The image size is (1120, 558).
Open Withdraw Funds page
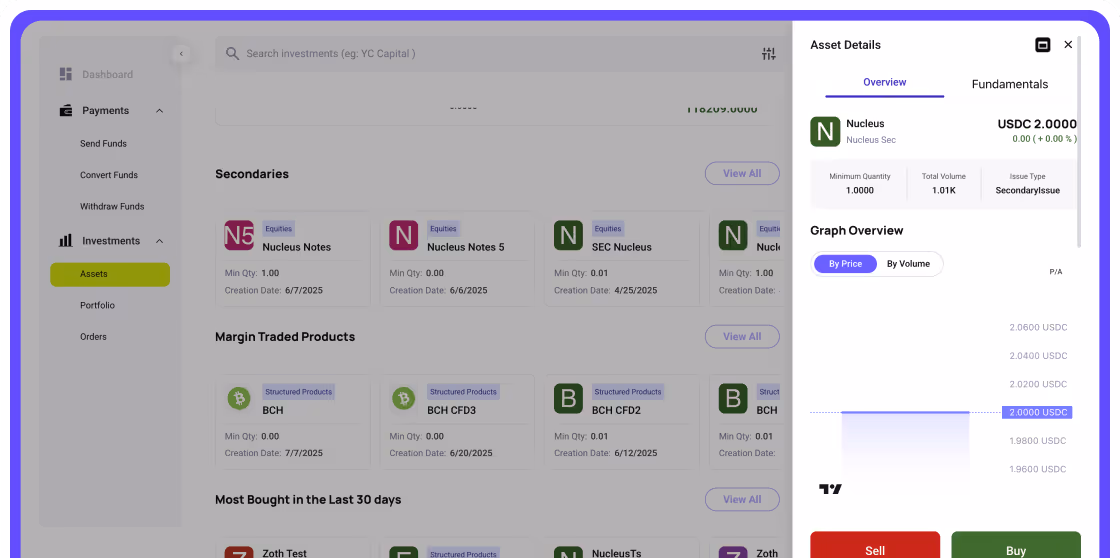click(x=112, y=206)
